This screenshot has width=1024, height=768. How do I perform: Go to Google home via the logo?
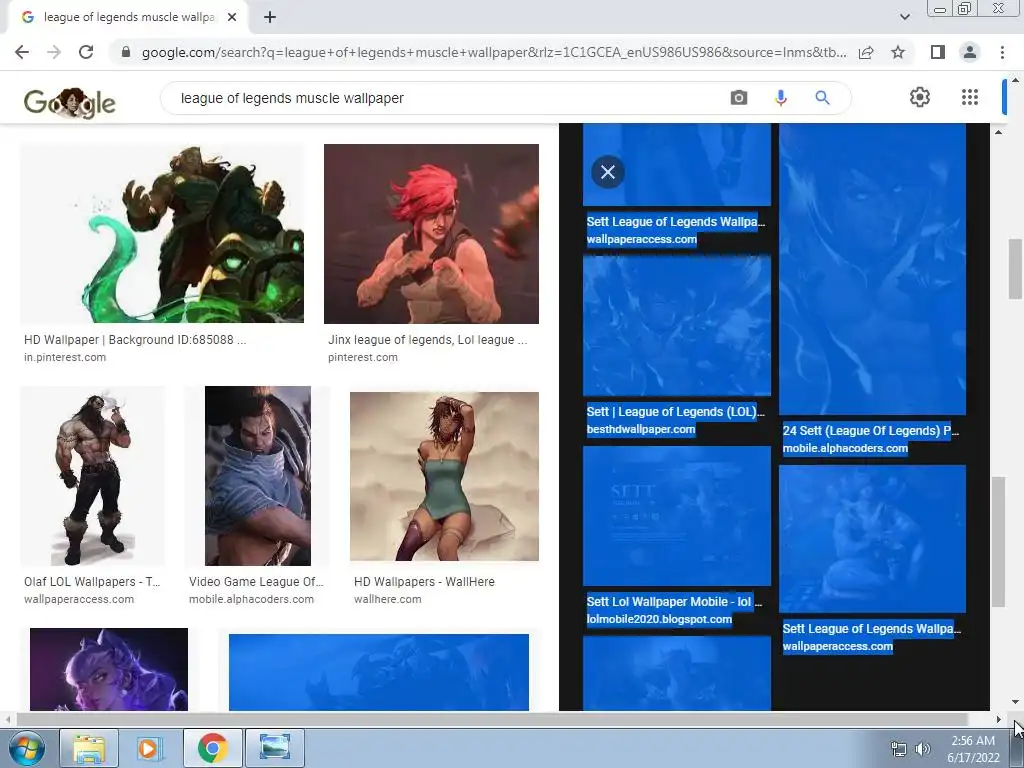point(69,103)
